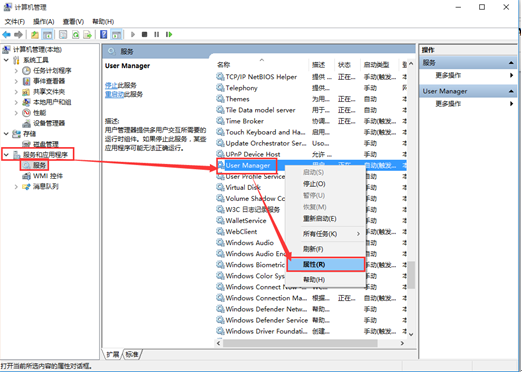Select the Telephony service row
The width and height of the screenshot is (522, 373).
pyautogui.click(x=311, y=88)
